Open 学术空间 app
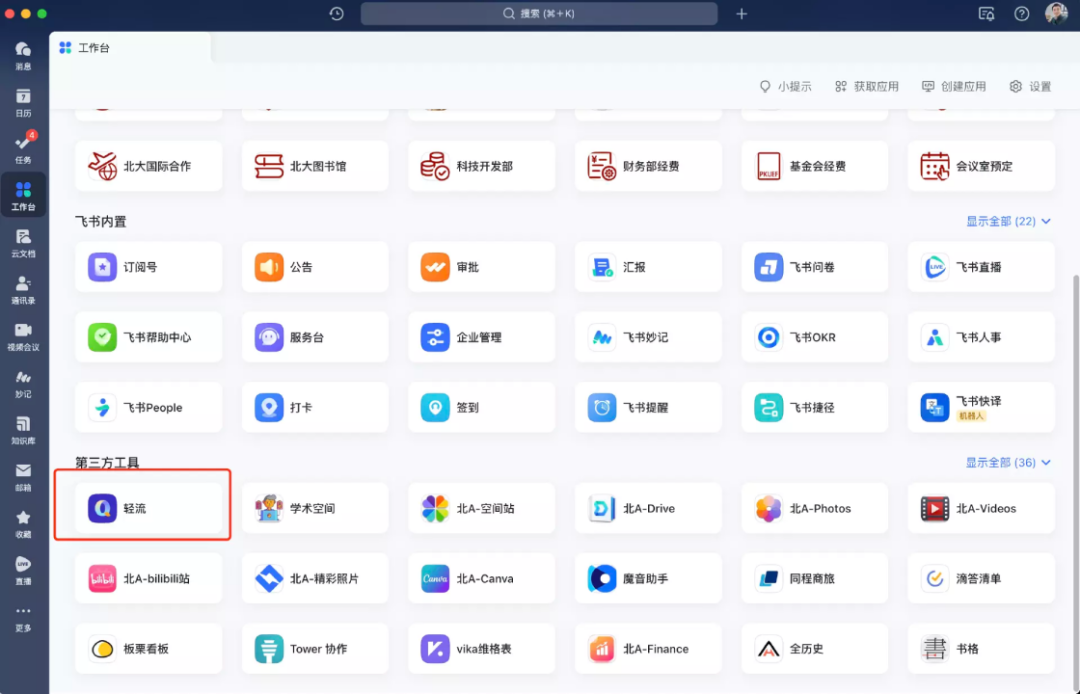The image size is (1080, 694). point(315,508)
